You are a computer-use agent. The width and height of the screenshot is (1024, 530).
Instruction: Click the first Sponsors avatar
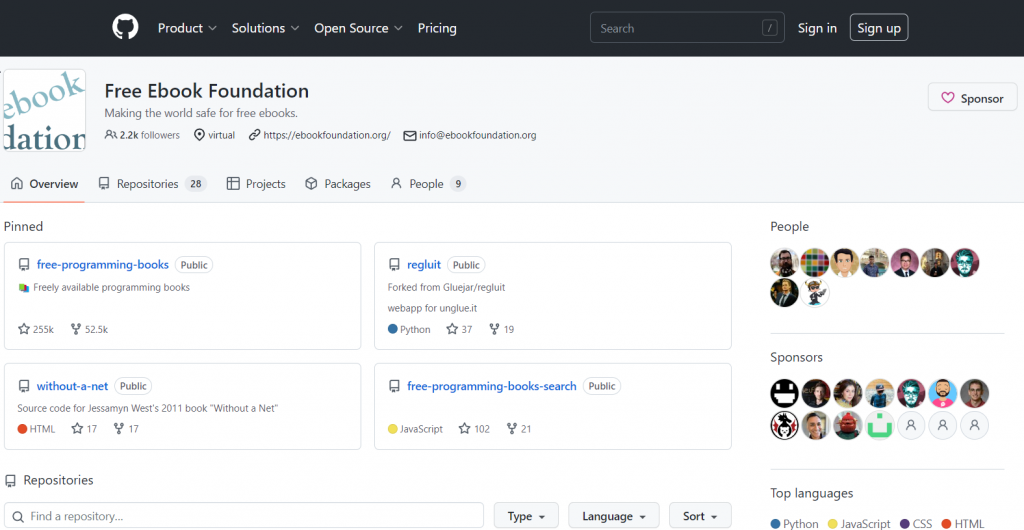click(x=784, y=393)
